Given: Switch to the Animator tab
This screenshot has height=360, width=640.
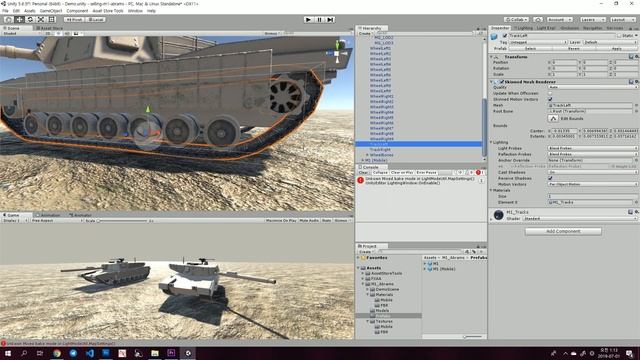Looking at the screenshot, I should (80, 215).
